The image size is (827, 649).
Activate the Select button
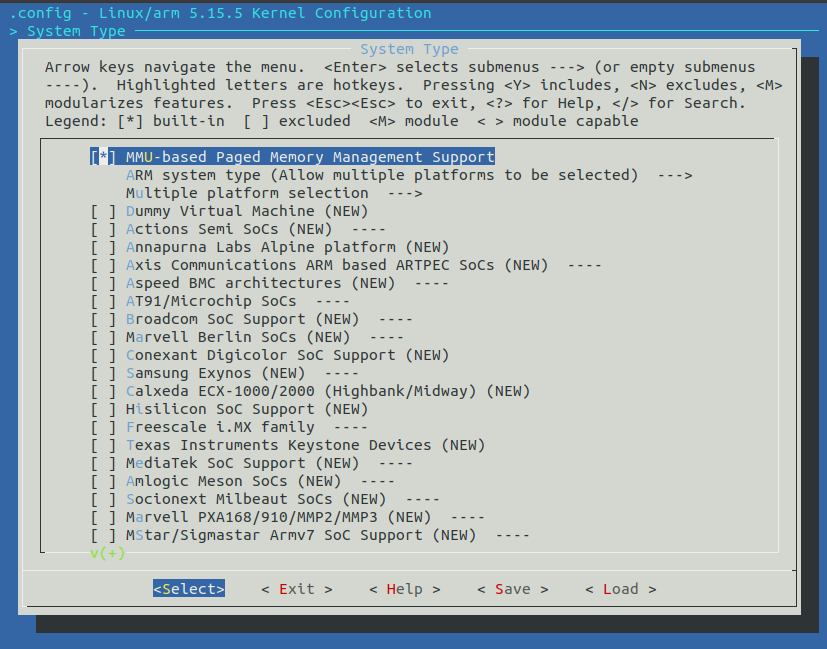click(x=189, y=589)
